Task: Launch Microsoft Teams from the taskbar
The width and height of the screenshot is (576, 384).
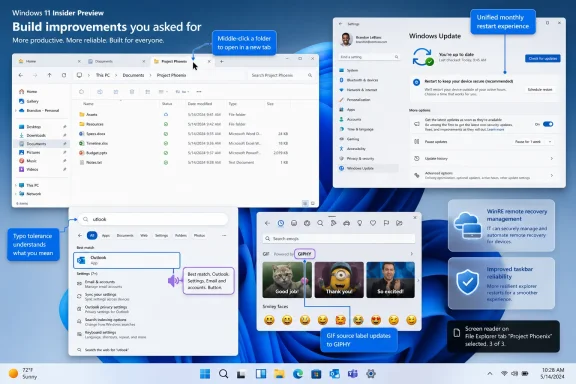Action: pyautogui.click(x=353, y=374)
